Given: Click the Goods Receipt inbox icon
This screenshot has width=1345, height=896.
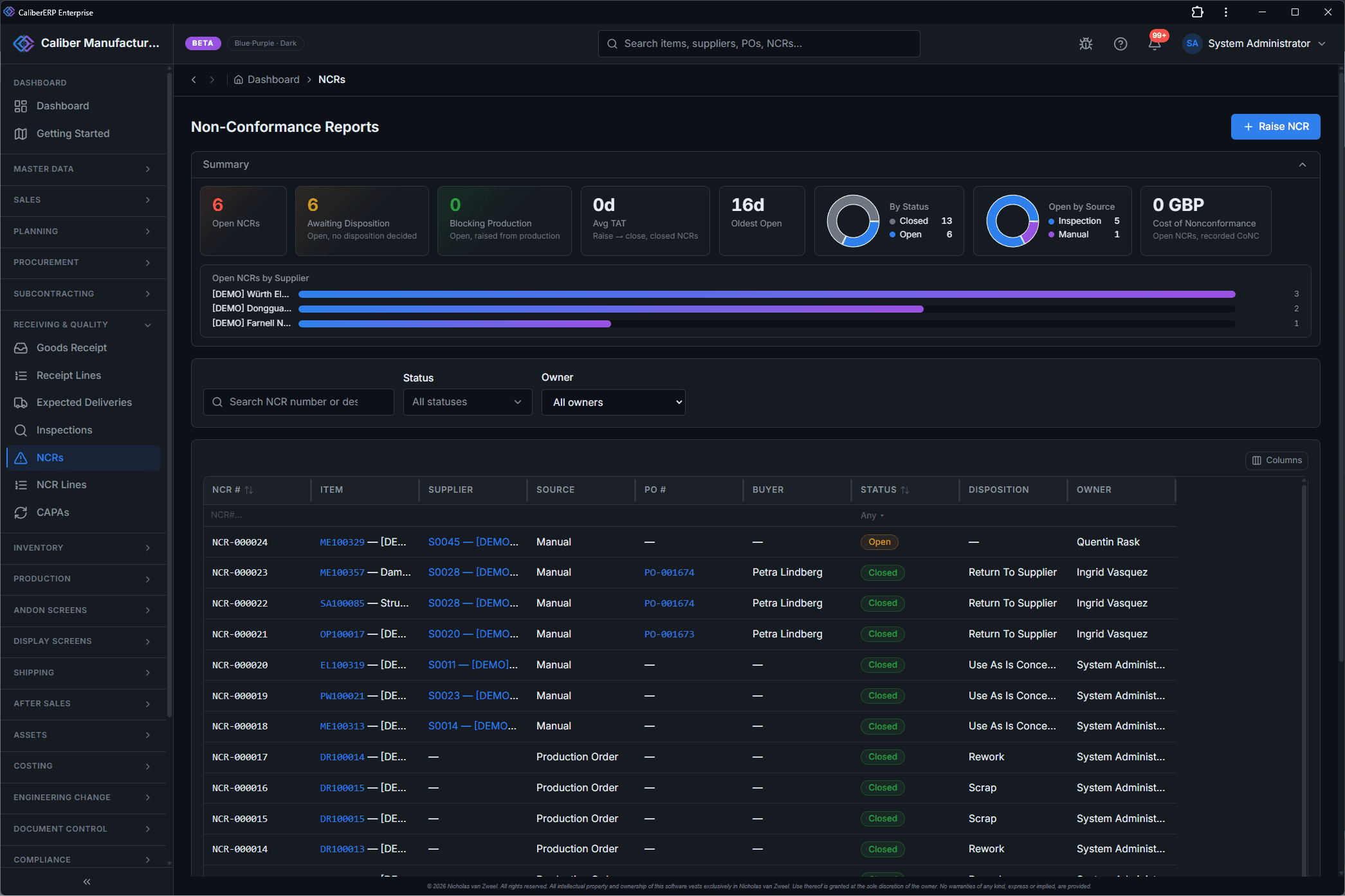Looking at the screenshot, I should (21, 348).
